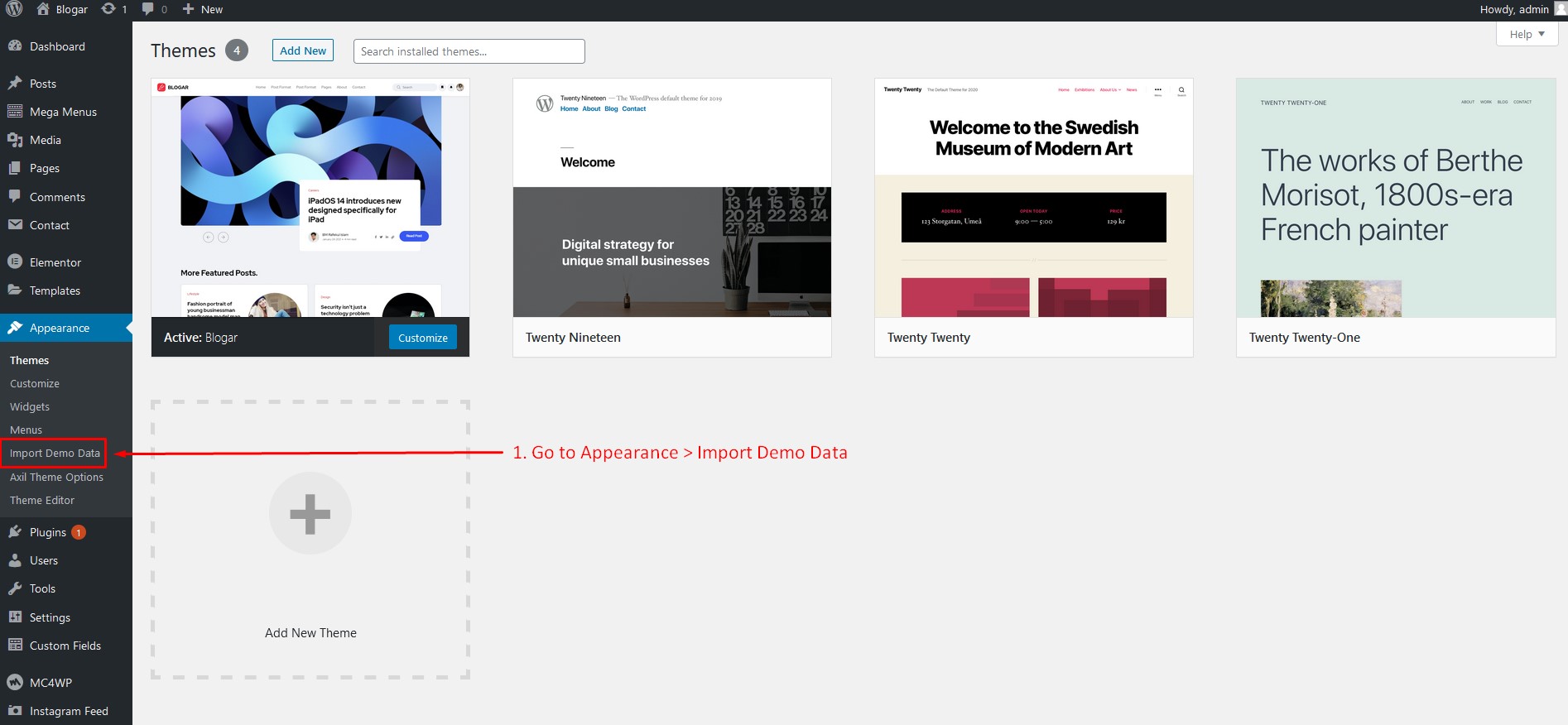1568x725 pixels.
Task: Click the updates icon in admin bar
Action: click(108, 9)
